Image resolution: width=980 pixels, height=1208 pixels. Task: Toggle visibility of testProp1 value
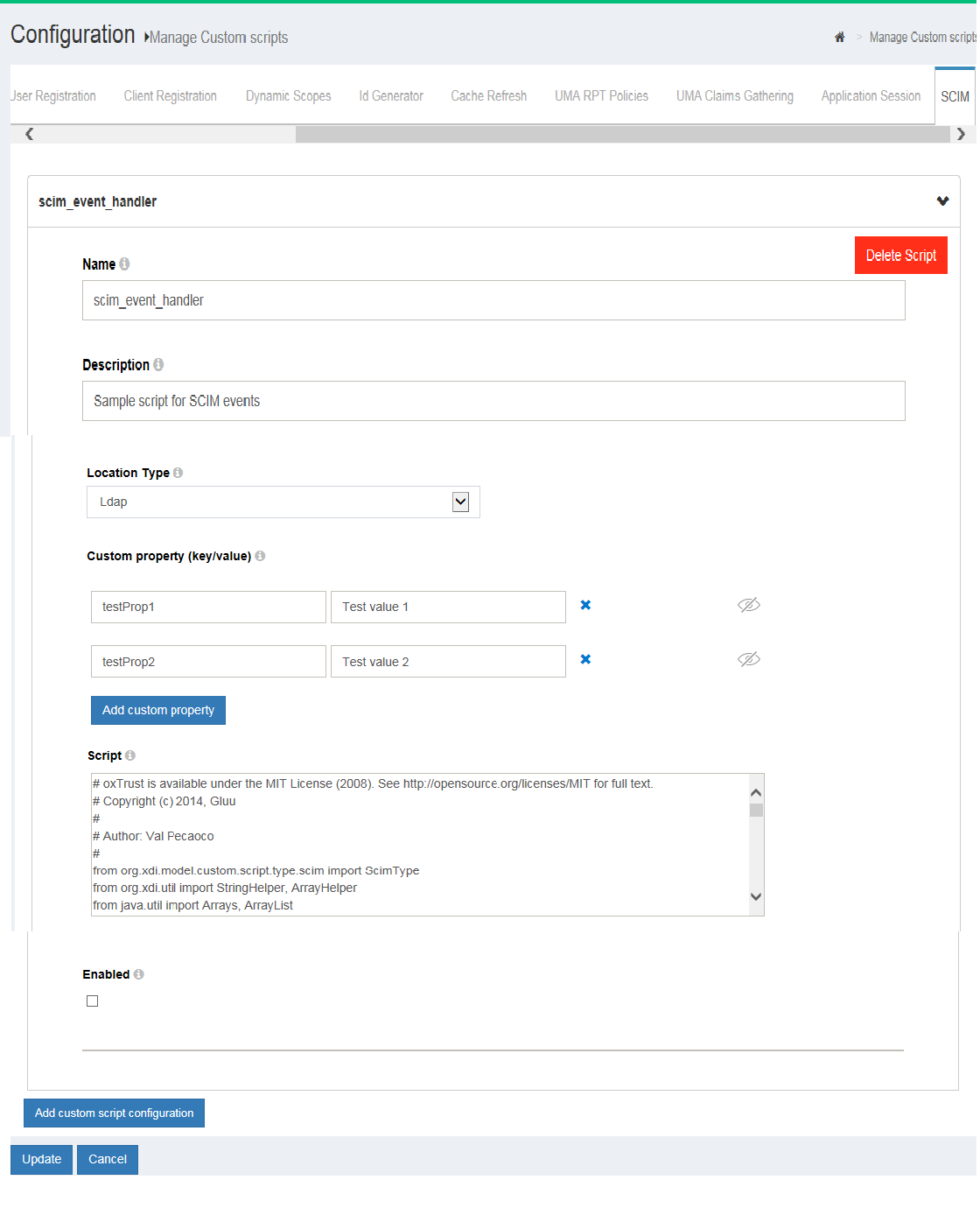coord(748,605)
